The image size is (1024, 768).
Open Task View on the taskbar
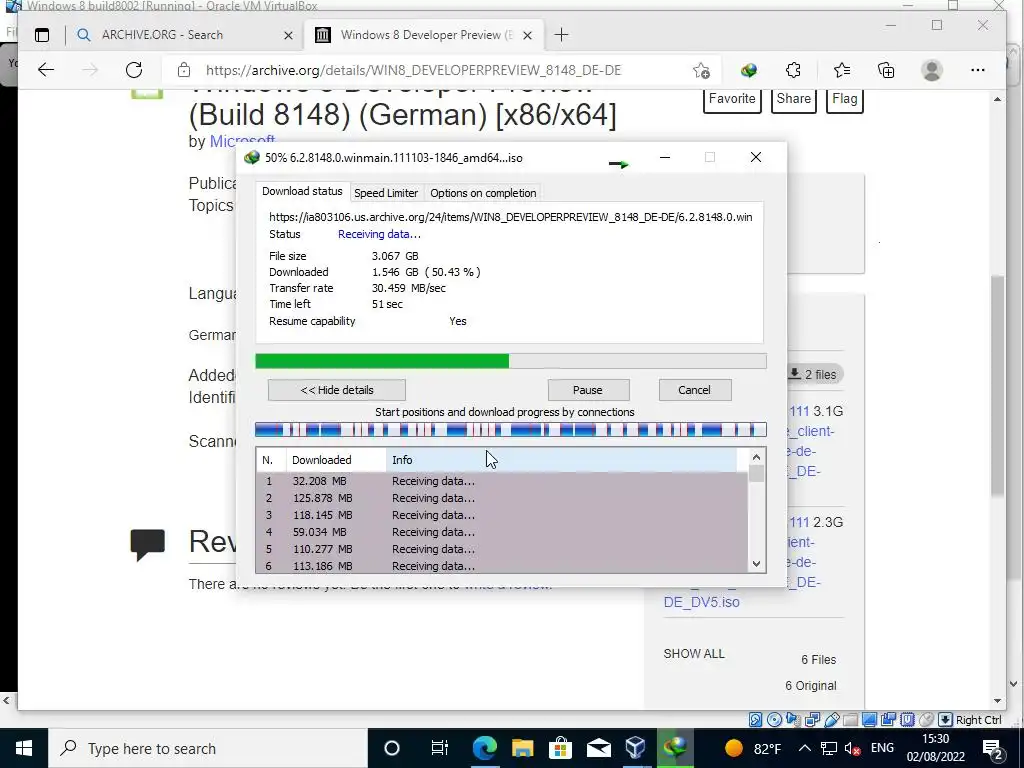tap(440, 748)
